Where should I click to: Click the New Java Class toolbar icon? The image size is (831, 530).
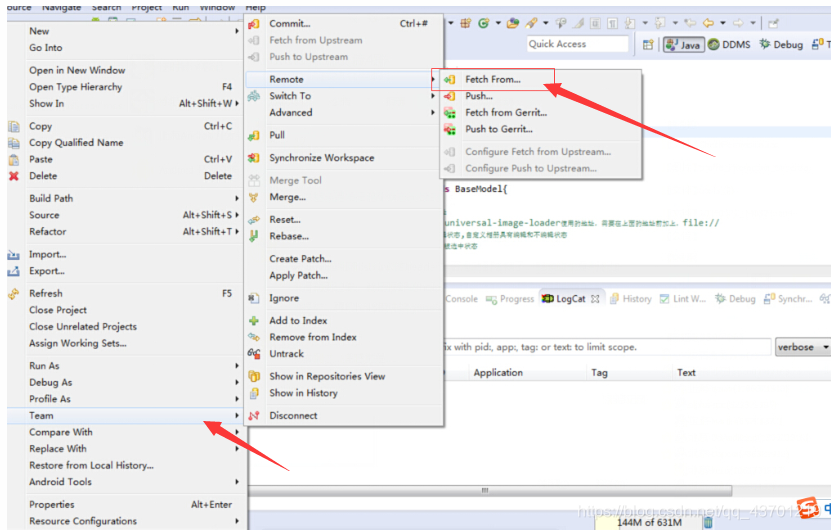[x=483, y=23]
